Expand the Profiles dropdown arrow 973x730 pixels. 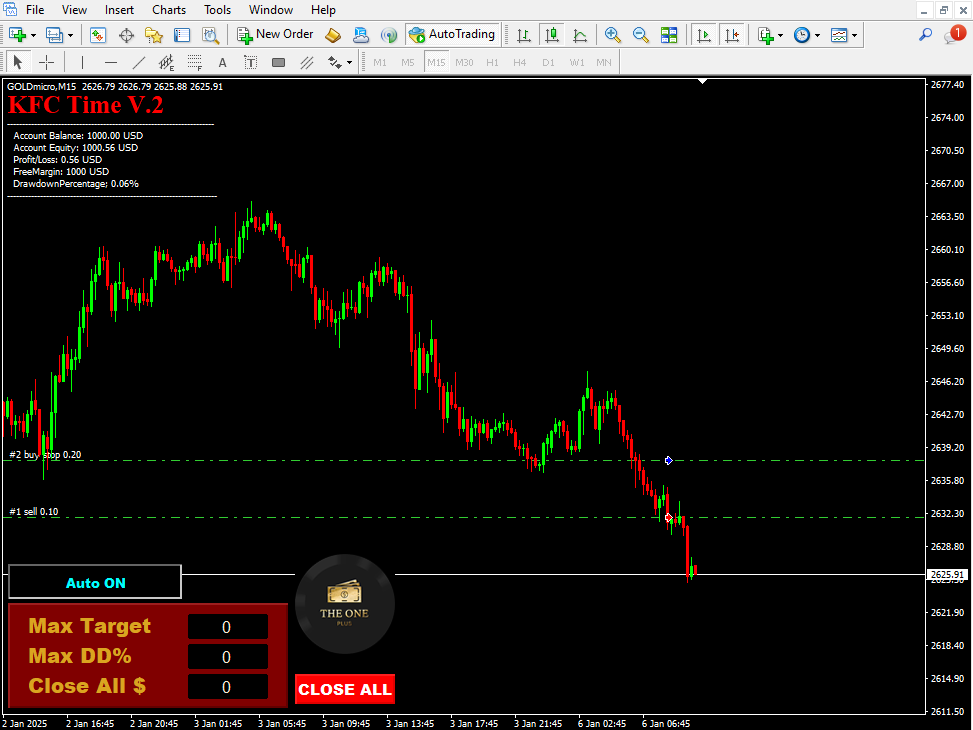tap(71, 35)
